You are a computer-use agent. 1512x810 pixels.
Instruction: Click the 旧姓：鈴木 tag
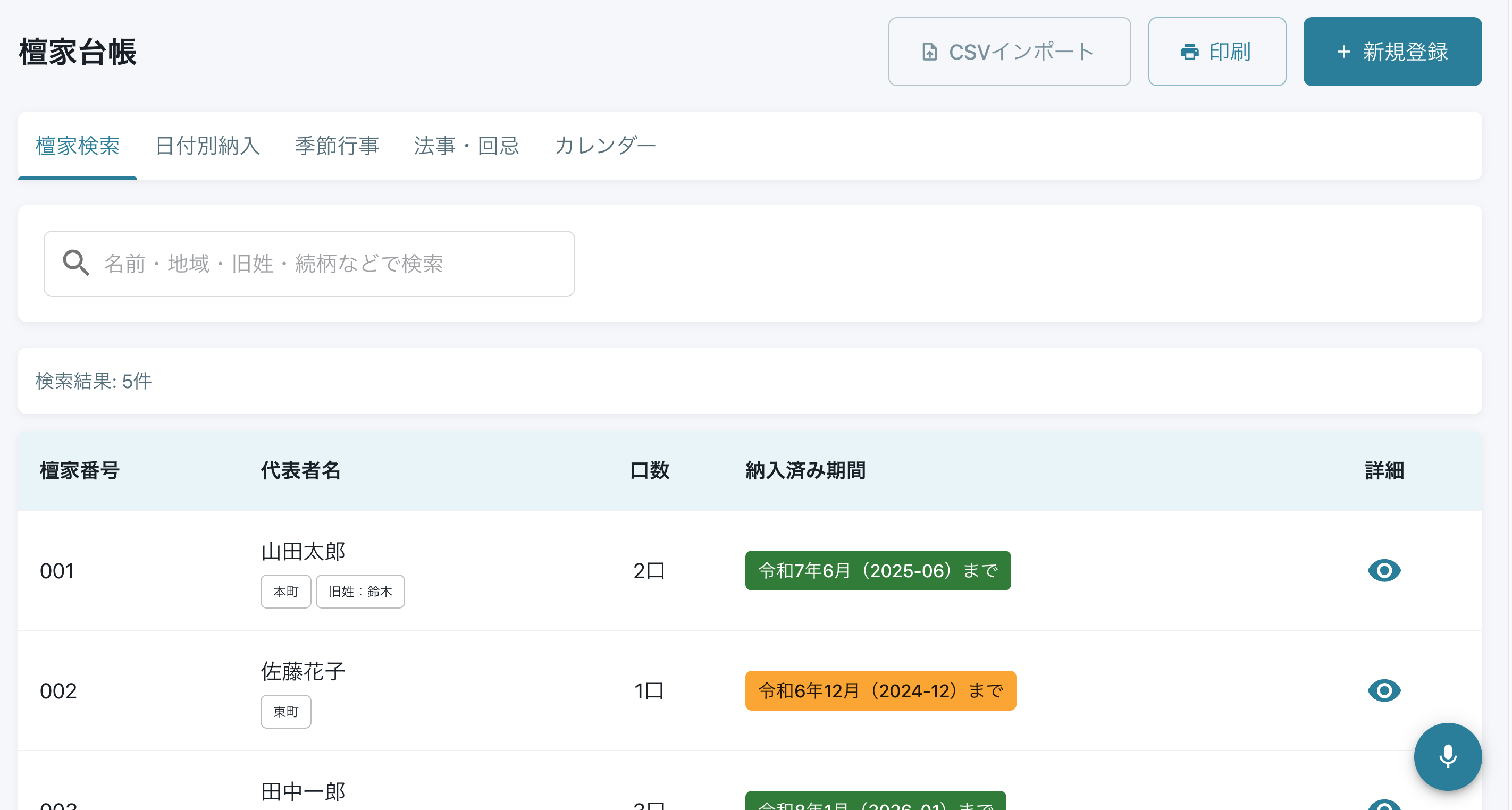pos(360,592)
